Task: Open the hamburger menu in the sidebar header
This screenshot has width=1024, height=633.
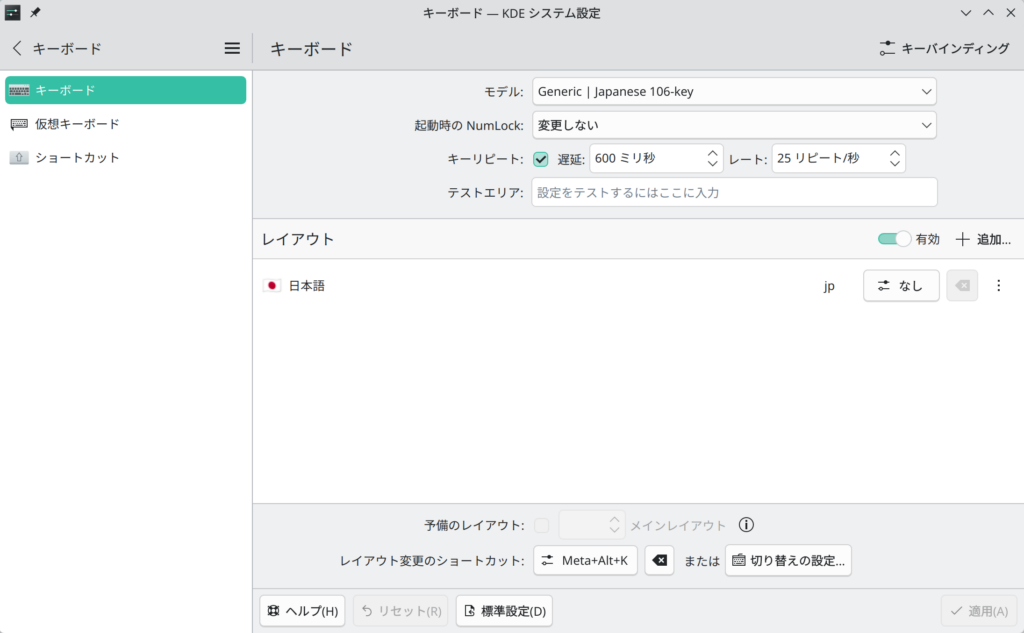Action: 232,48
